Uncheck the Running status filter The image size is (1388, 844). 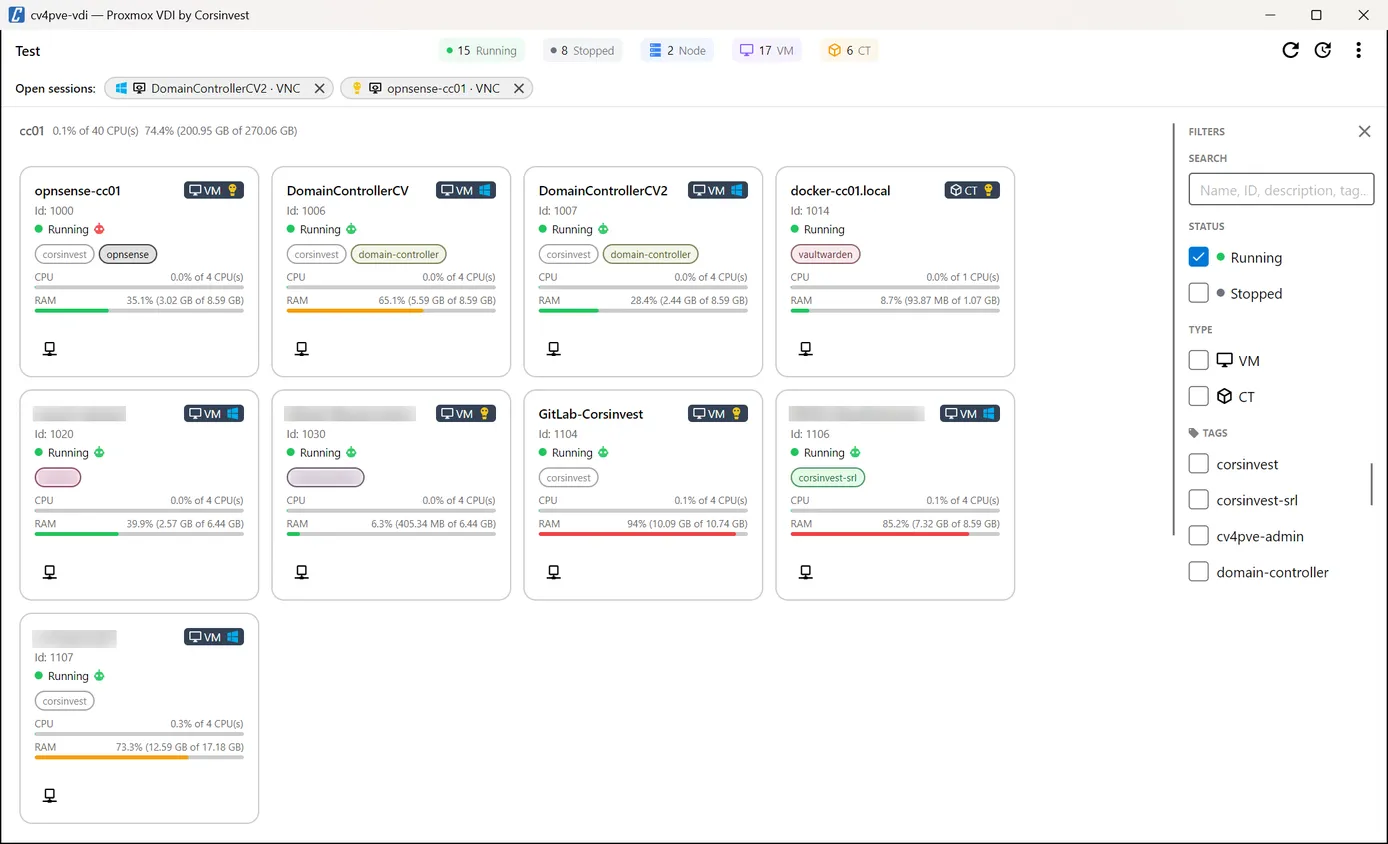pyautogui.click(x=1199, y=257)
